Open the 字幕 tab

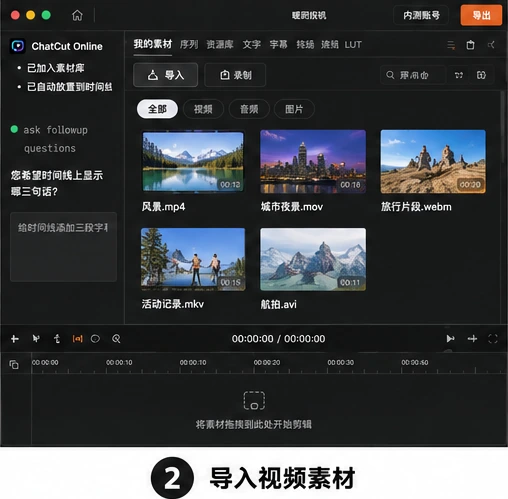(278, 44)
